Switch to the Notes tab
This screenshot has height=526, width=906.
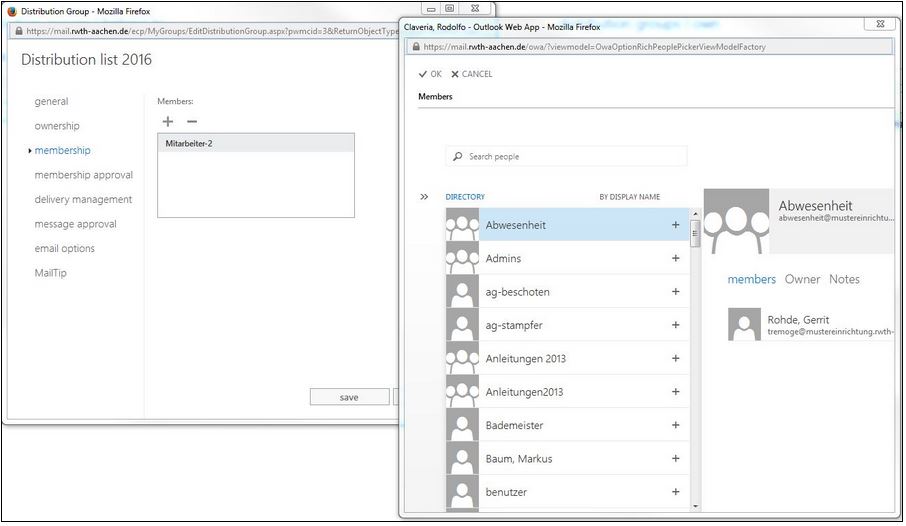click(x=844, y=279)
